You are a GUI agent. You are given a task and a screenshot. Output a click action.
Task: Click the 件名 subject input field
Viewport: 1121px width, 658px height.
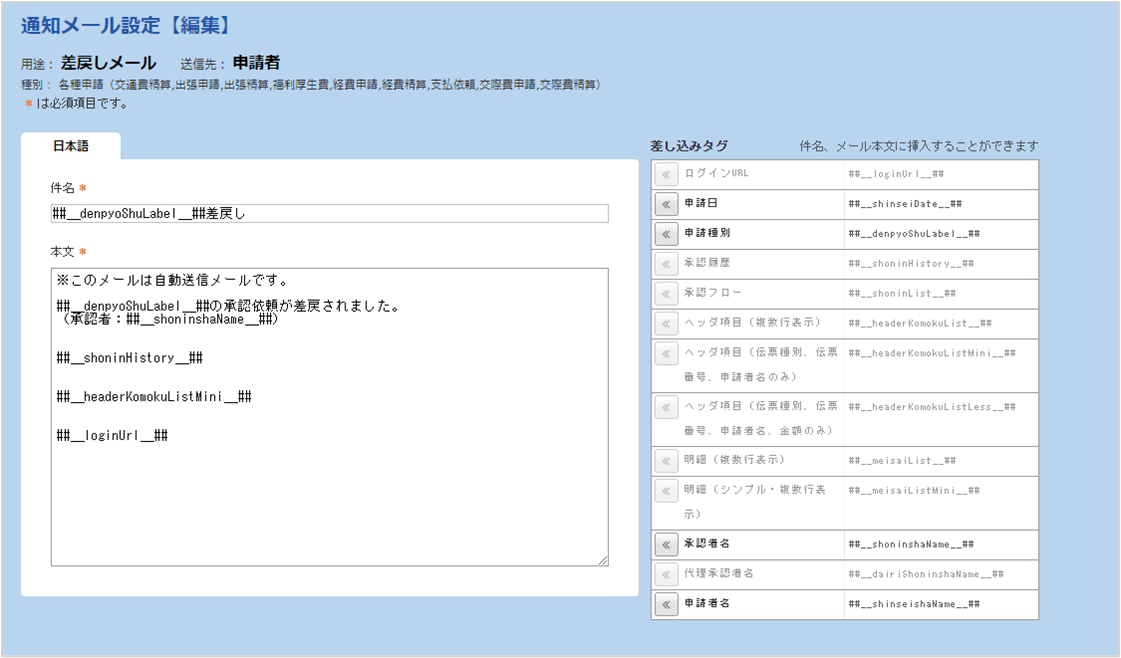point(329,213)
